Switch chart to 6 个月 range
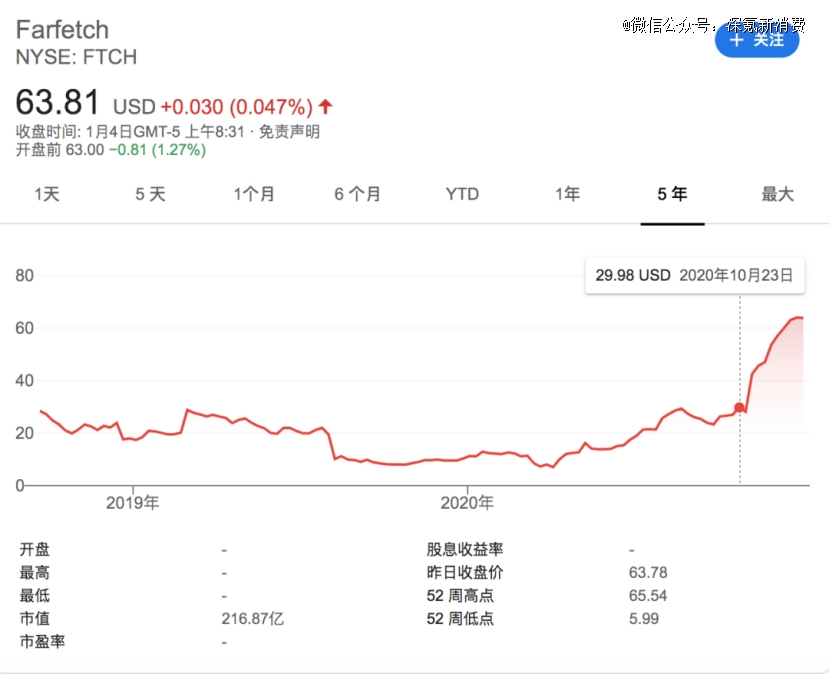 pos(357,194)
